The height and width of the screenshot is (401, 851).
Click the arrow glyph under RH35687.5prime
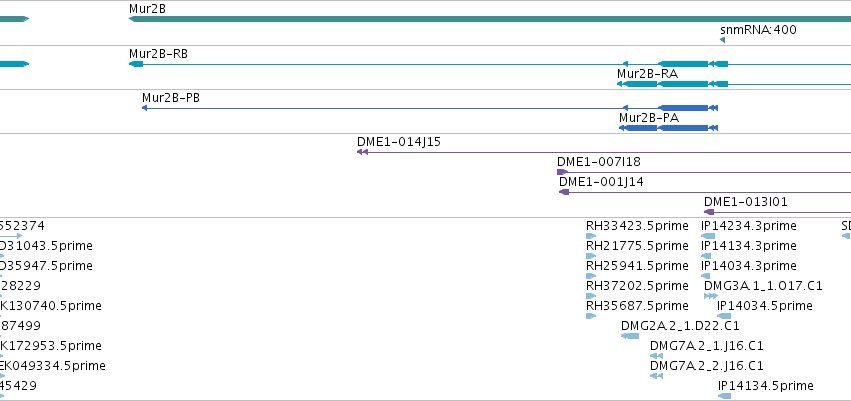pos(591,316)
